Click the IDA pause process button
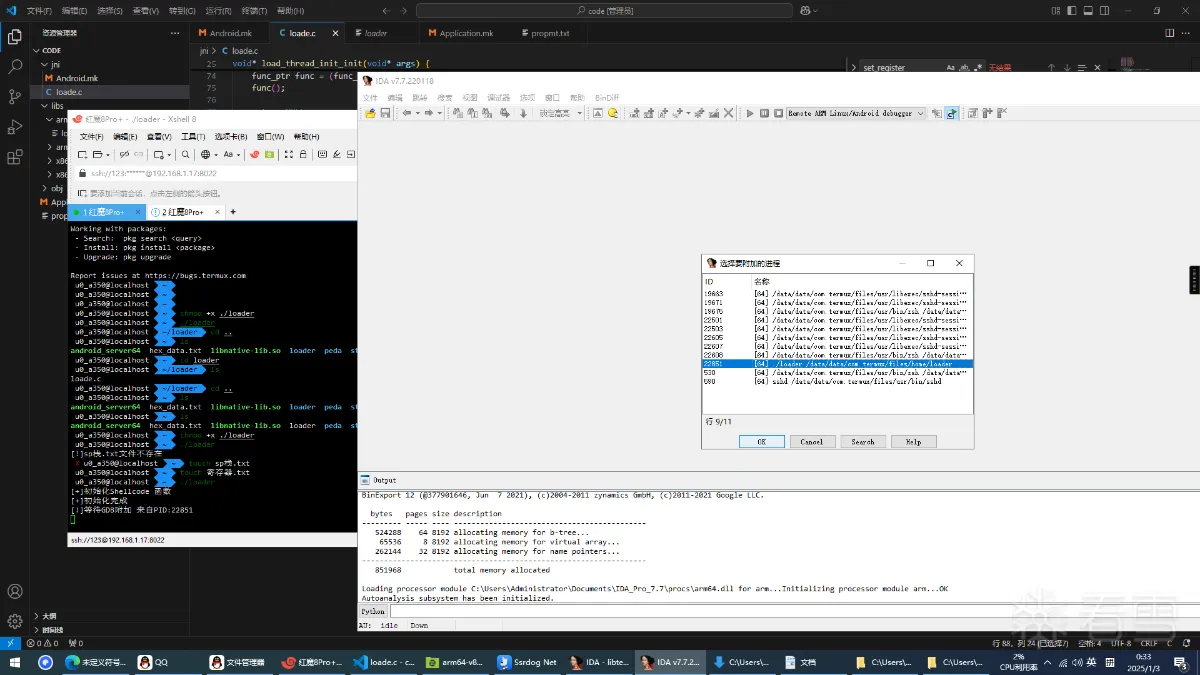 [764, 114]
